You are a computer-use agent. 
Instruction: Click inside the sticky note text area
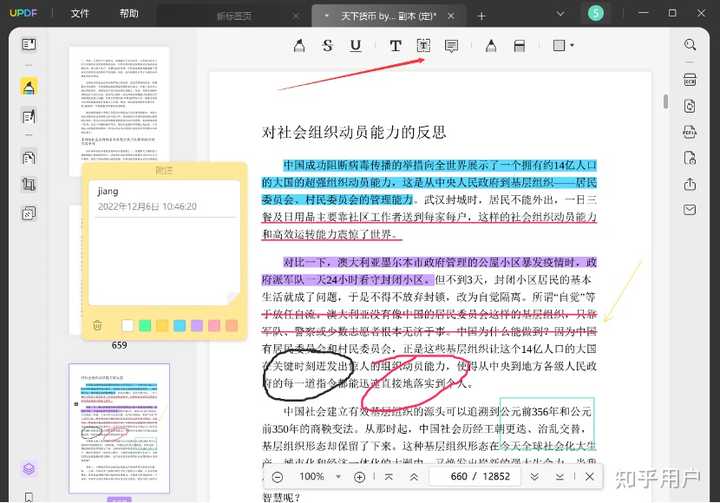click(164, 260)
